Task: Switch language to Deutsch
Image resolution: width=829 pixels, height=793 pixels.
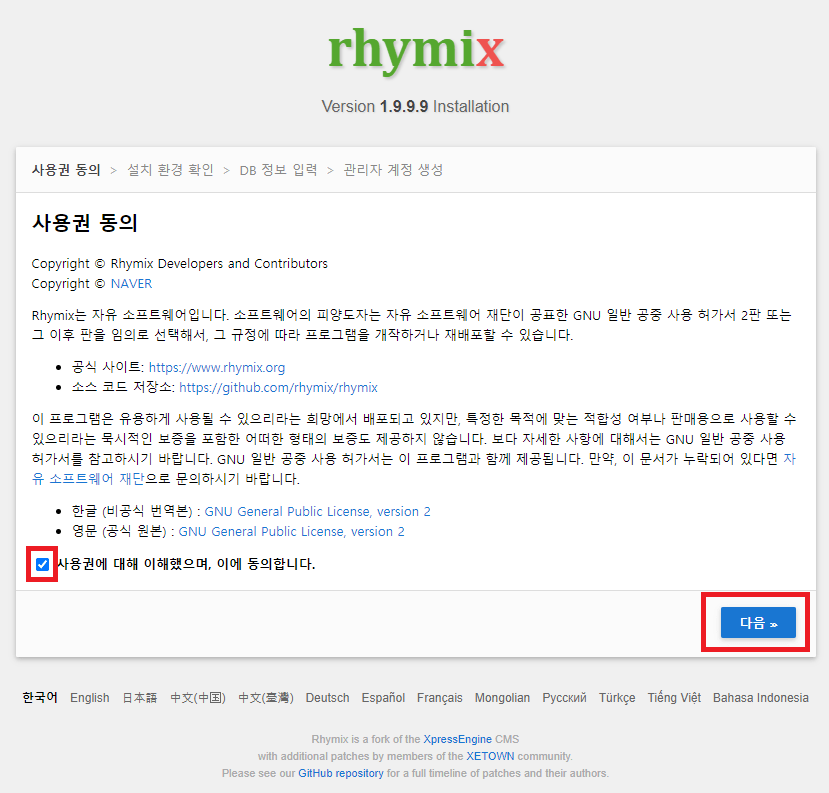Action: click(327, 697)
